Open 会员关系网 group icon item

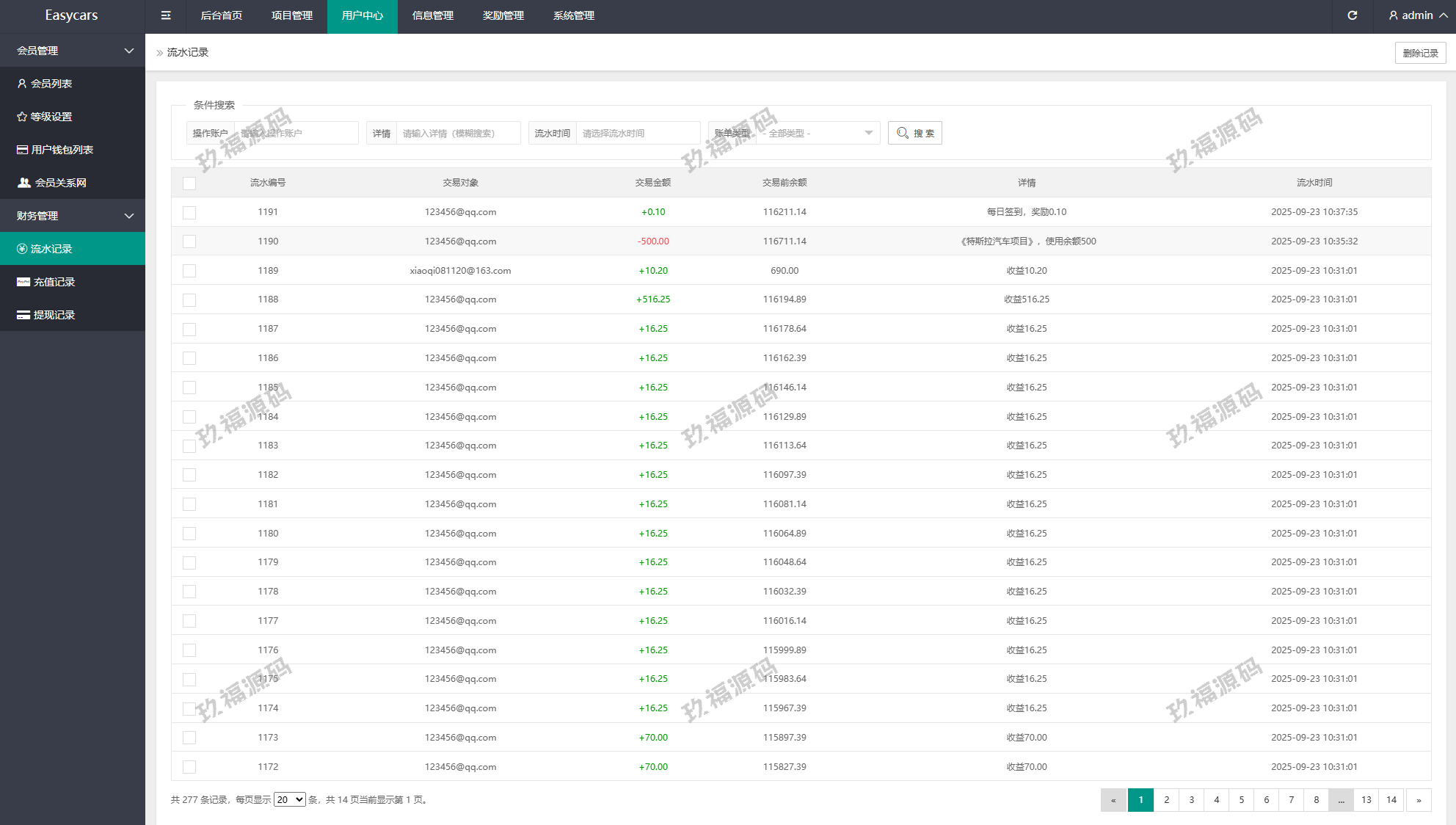24,183
